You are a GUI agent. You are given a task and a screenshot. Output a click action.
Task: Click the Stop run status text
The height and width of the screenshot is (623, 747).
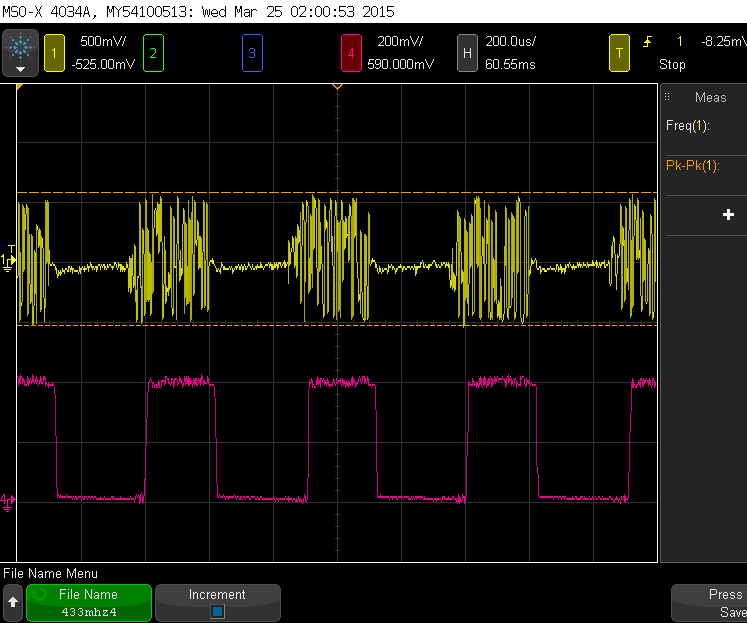pyautogui.click(x=672, y=64)
